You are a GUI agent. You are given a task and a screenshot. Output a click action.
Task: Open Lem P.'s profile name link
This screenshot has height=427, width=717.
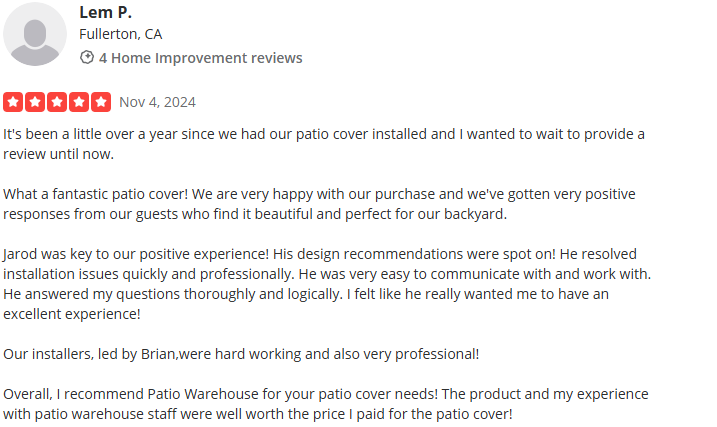click(x=105, y=12)
